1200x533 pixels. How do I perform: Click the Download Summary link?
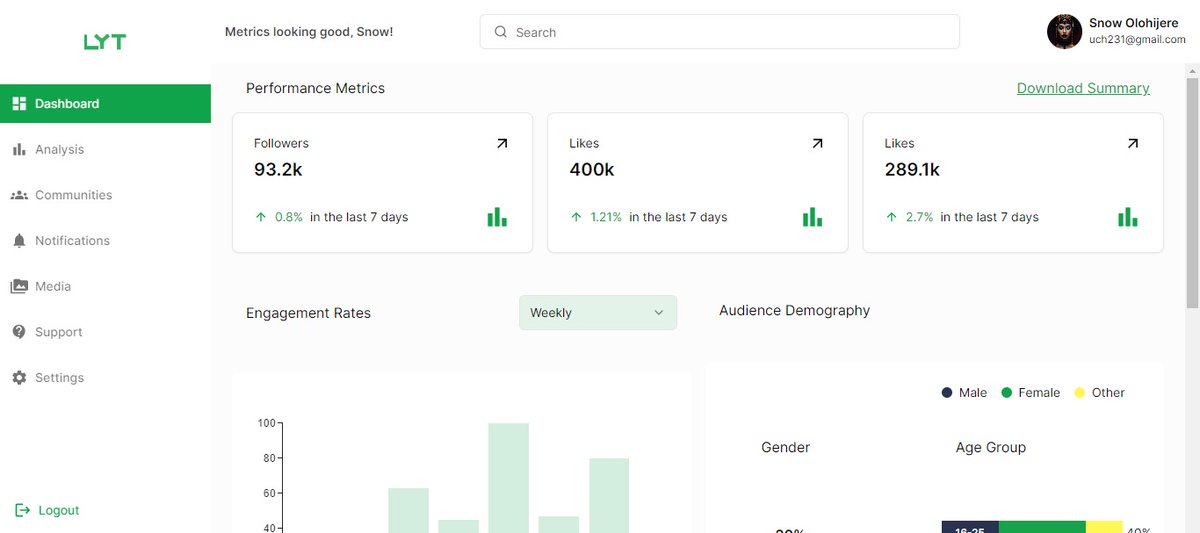(x=1083, y=88)
